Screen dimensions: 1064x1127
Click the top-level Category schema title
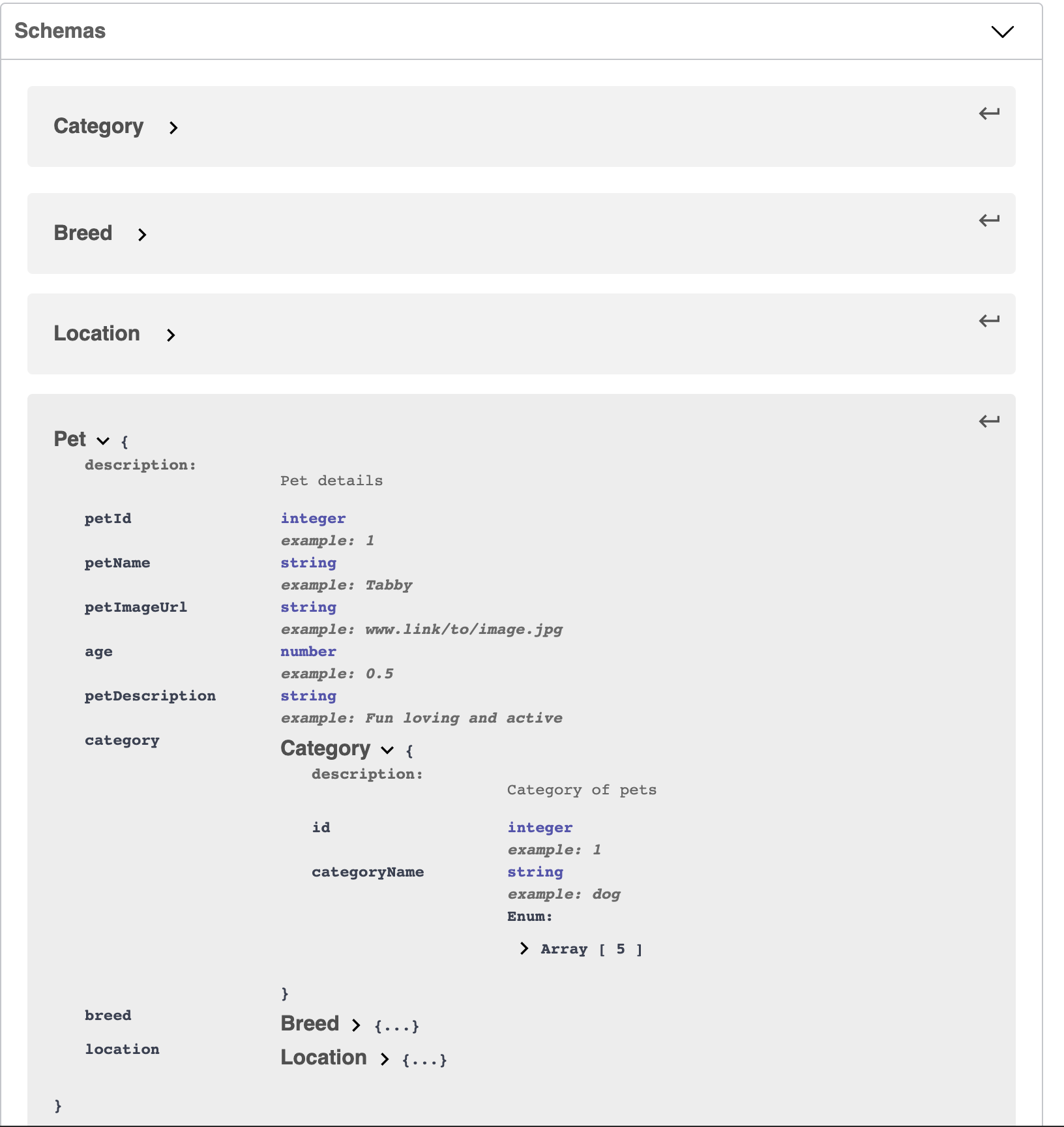pyautogui.click(x=98, y=126)
